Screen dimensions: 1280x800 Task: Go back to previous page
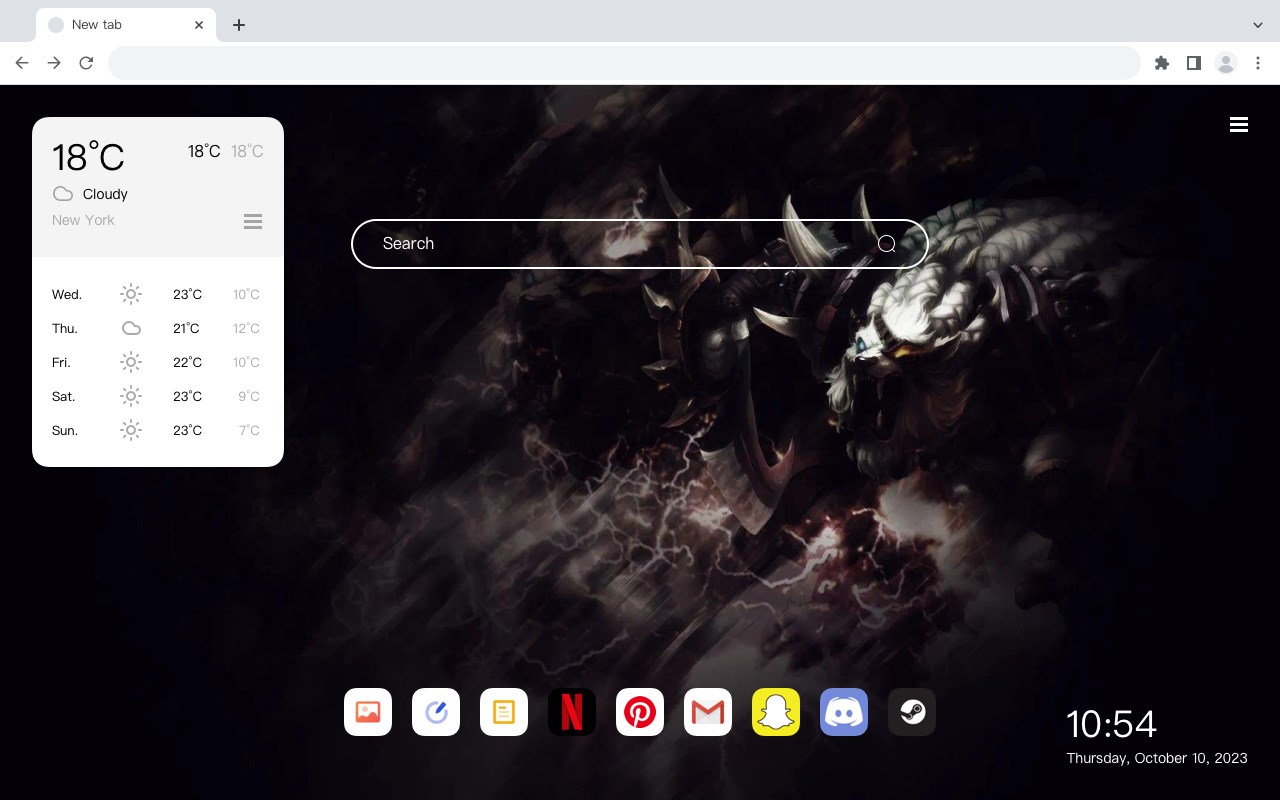tap(22, 63)
